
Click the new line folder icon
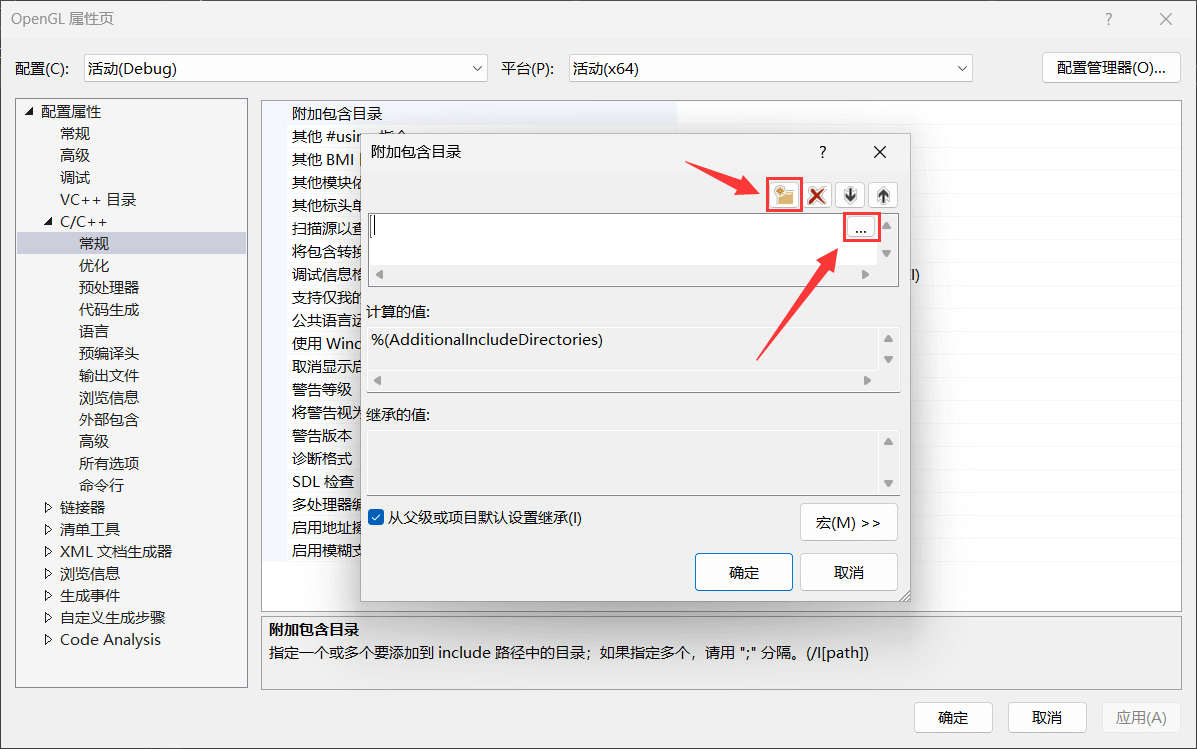784,195
